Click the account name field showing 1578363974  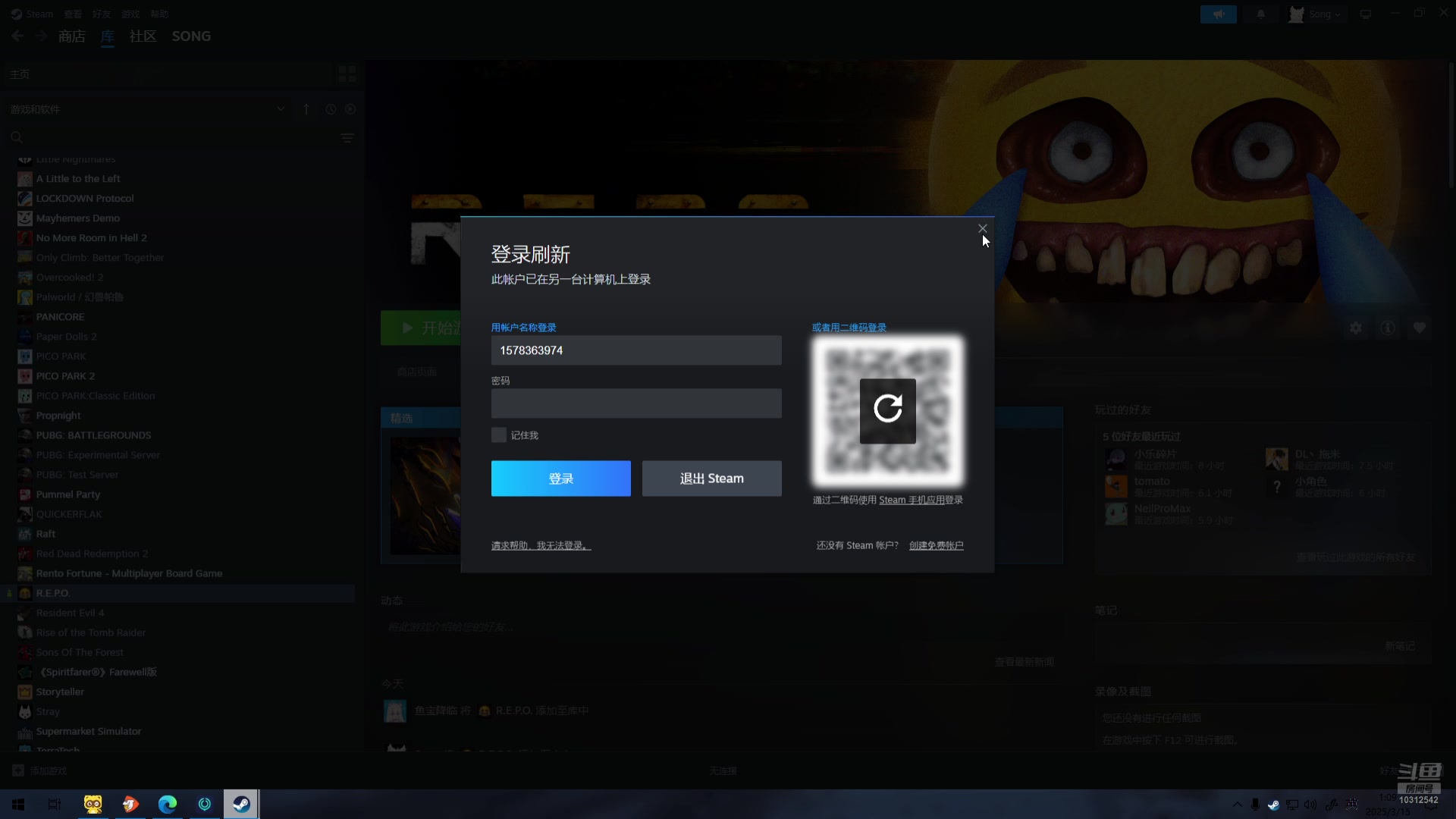(x=636, y=350)
